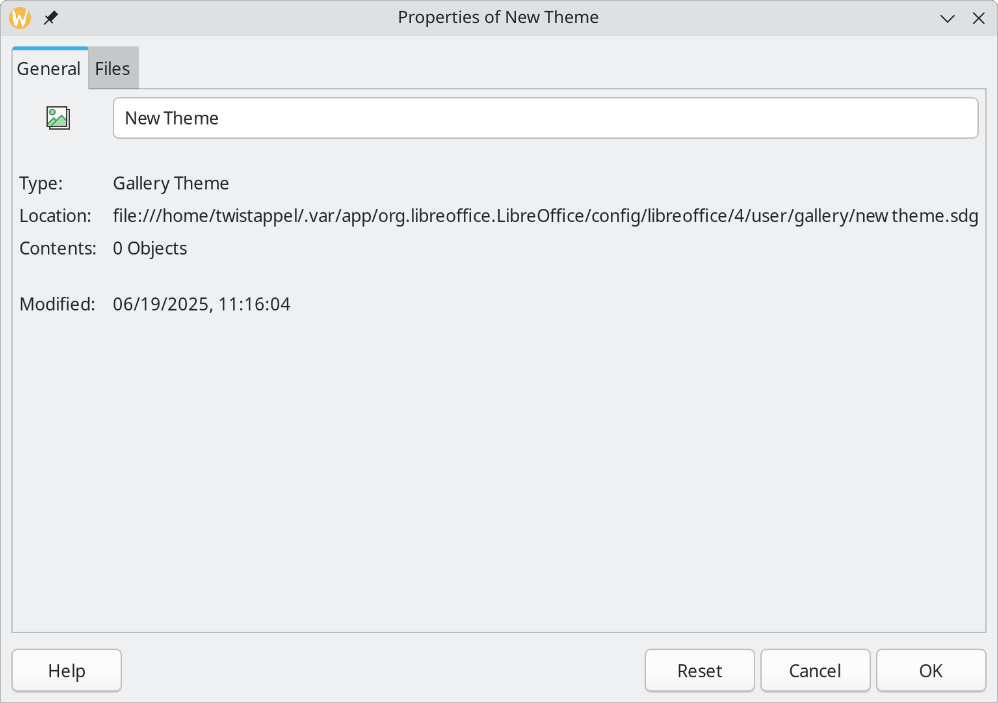Click the Properties of New Theme titlebar
The height and width of the screenshot is (703, 998).
498,17
